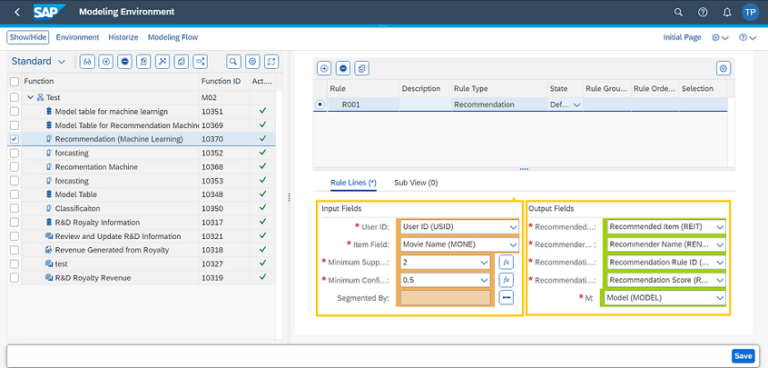The width and height of the screenshot is (768, 368).
Task: Open the Environment menu
Action: 77,37
